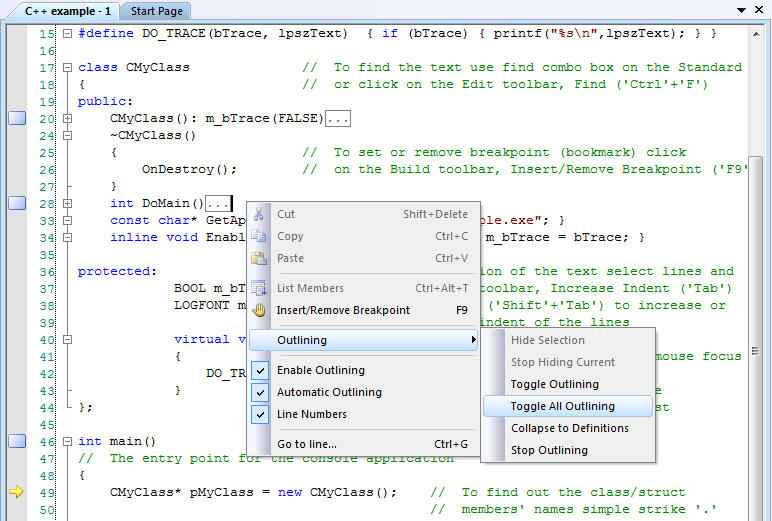Click the Cut scissors icon in context menu
The image size is (772, 521).
coord(259,214)
